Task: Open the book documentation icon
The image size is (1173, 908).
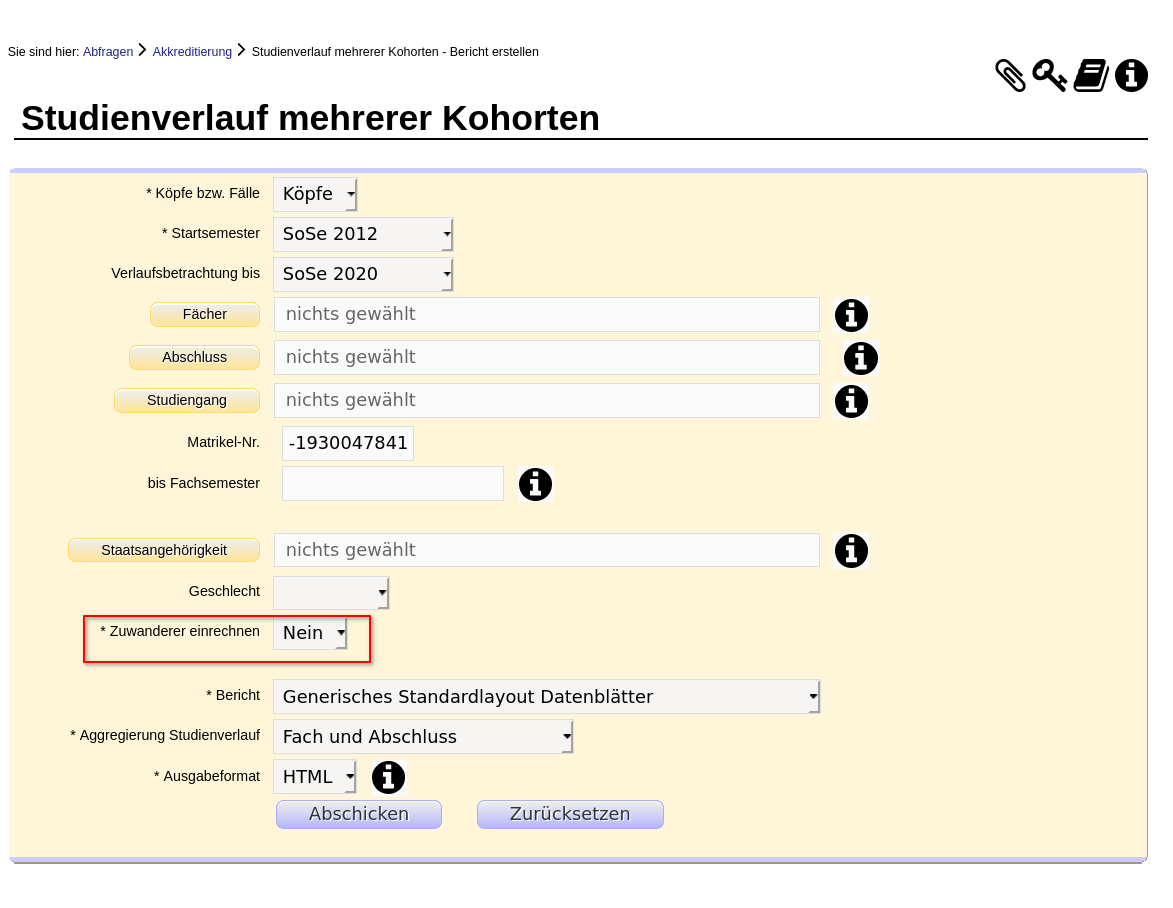Action: click(x=1091, y=76)
